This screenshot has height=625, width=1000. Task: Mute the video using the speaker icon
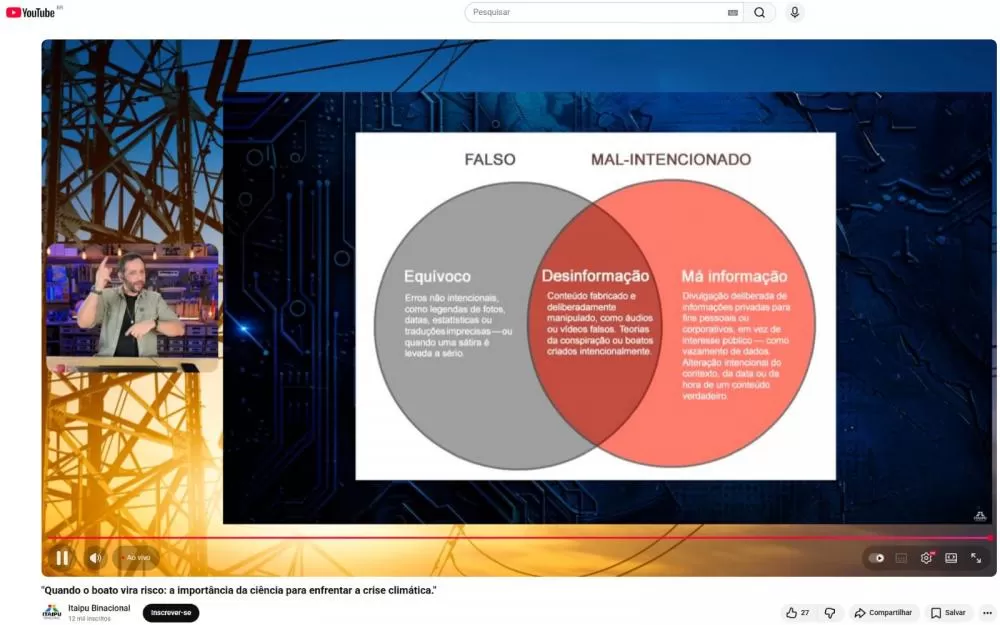tap(96, 558)
